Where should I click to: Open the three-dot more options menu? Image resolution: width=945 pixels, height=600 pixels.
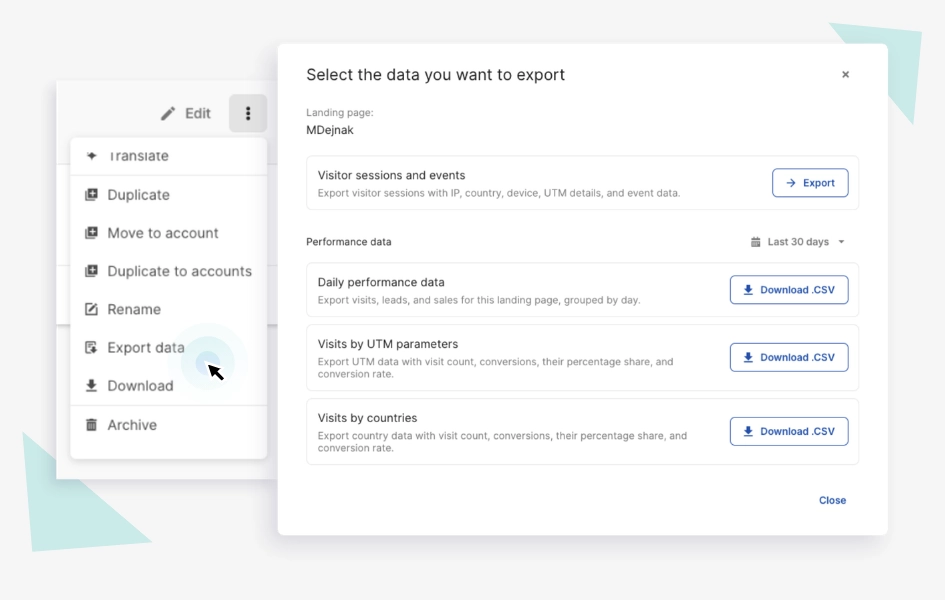(x=248, y=113)
